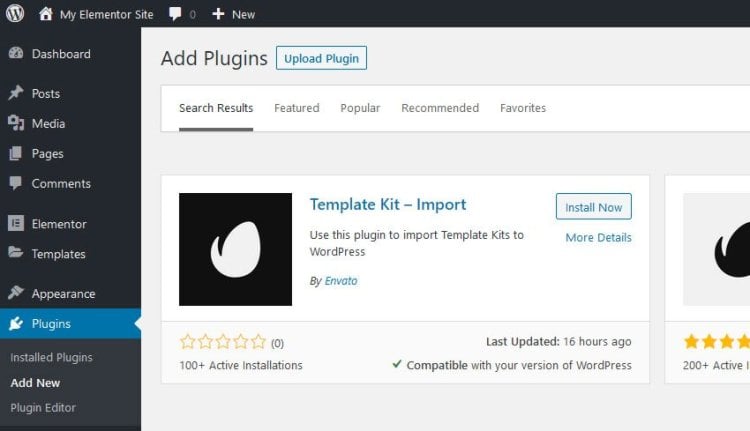Click the Appearance paintbrush icon
The width and height of the screenshot is (750, 431).
point(16,293)
